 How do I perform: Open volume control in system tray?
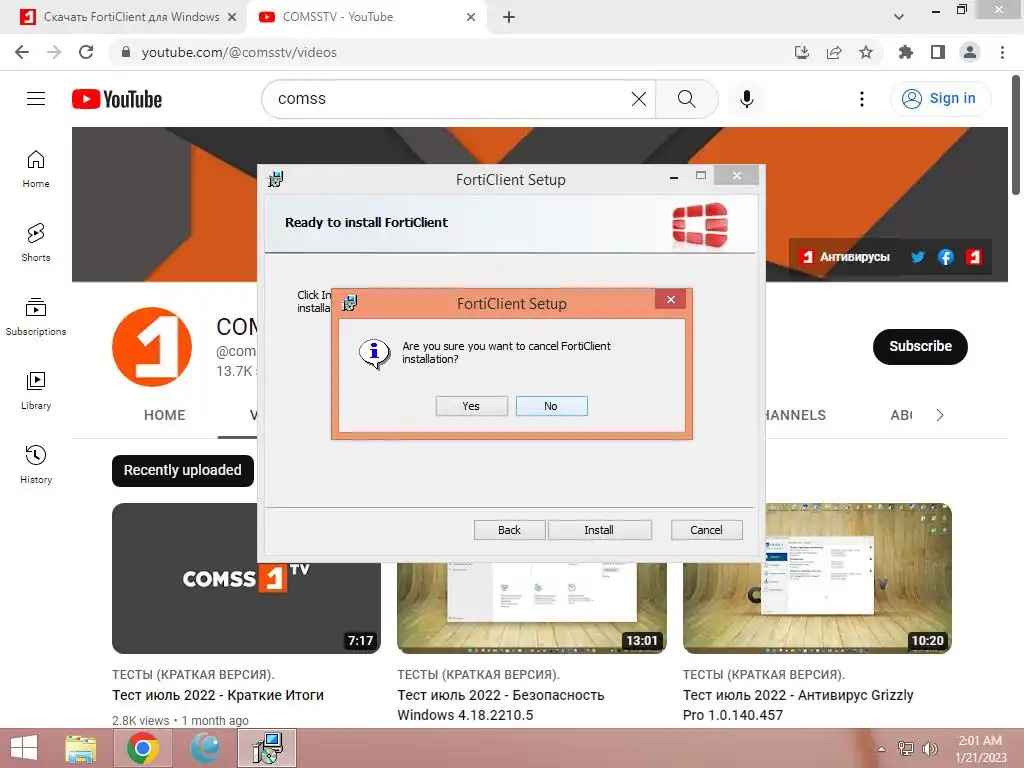coord(929,749)
